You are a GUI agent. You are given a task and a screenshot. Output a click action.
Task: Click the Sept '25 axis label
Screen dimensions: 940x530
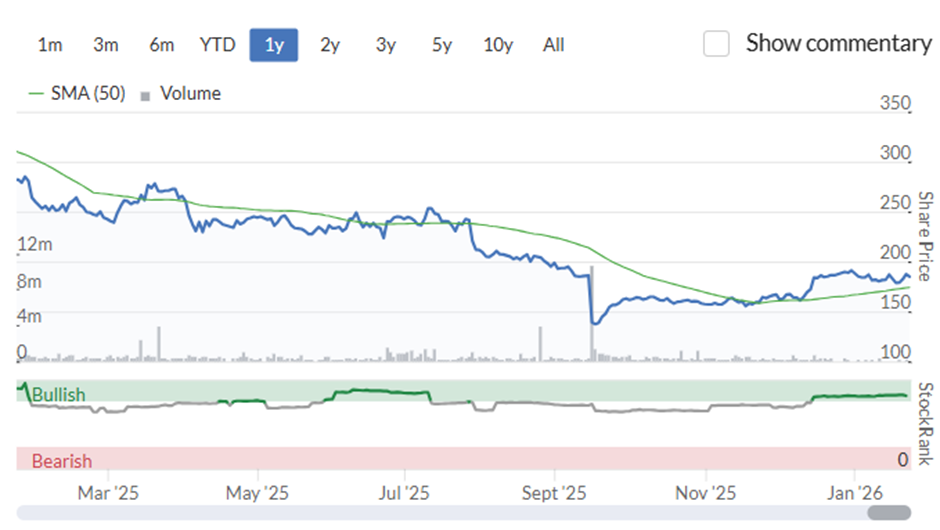pyautogui.click(x=554, y=493)
